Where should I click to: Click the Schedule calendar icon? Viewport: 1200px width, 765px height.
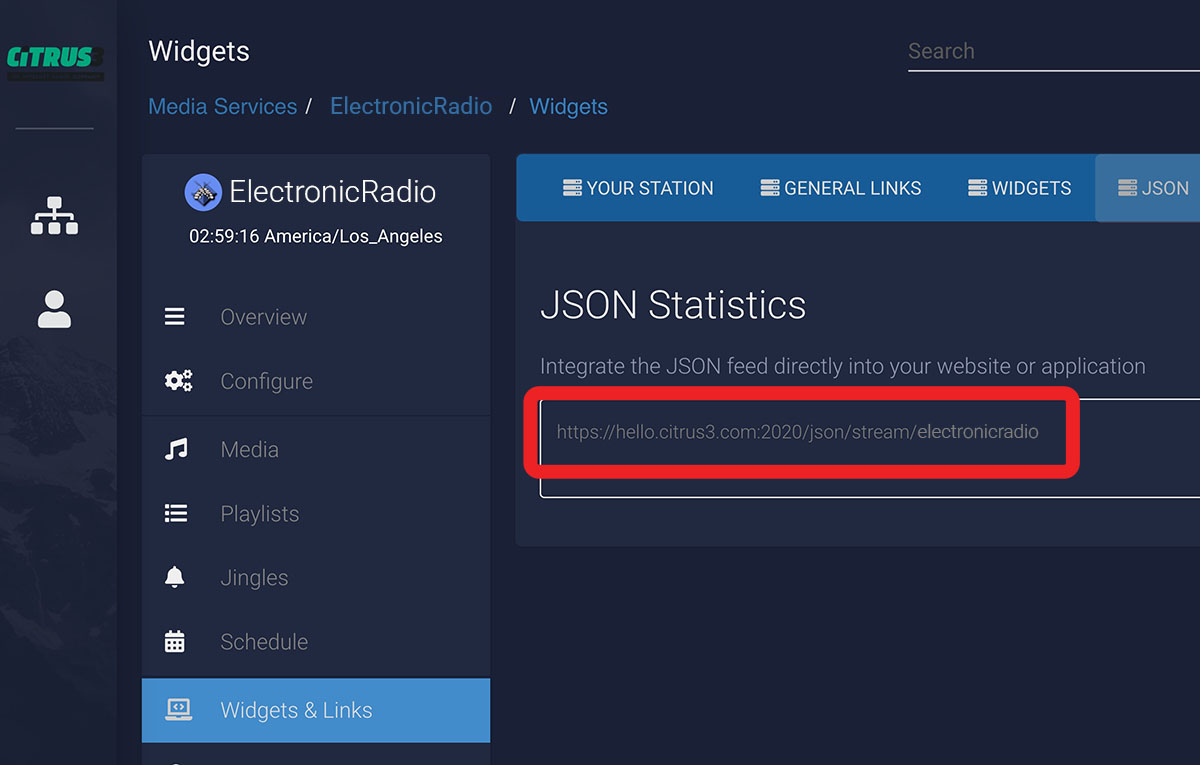175,642
